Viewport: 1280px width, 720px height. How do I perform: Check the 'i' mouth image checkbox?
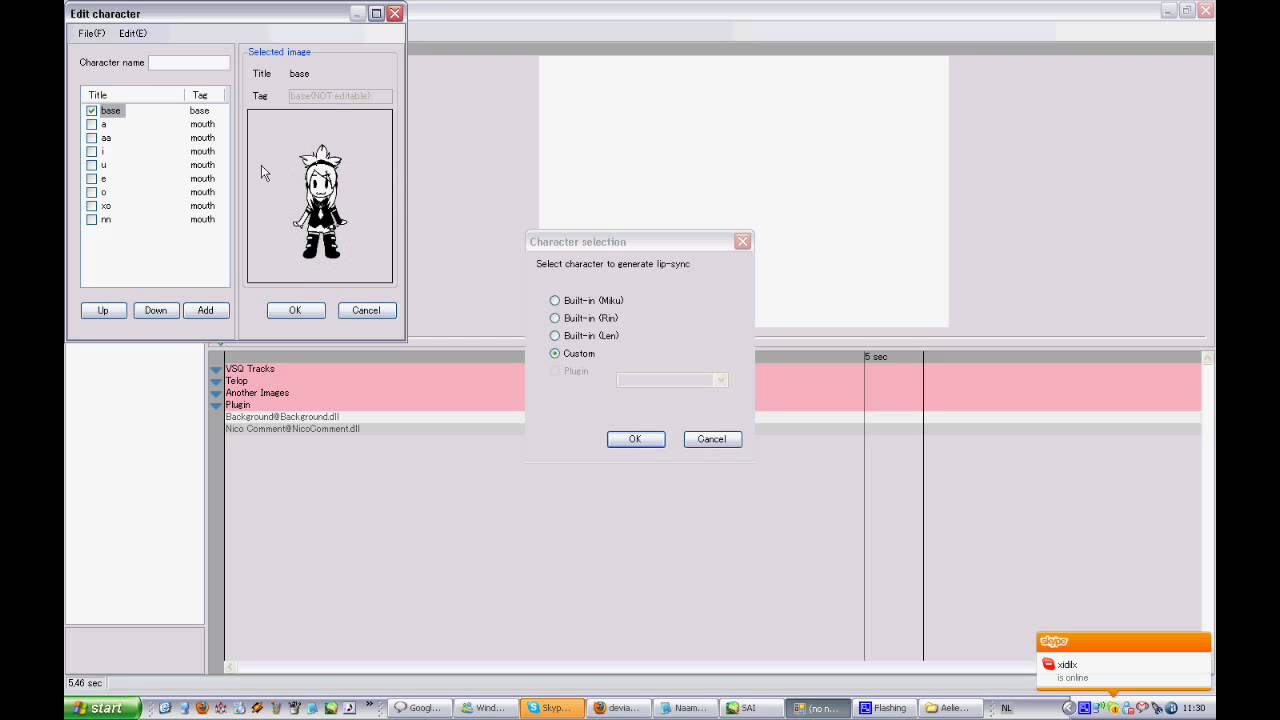92,152
